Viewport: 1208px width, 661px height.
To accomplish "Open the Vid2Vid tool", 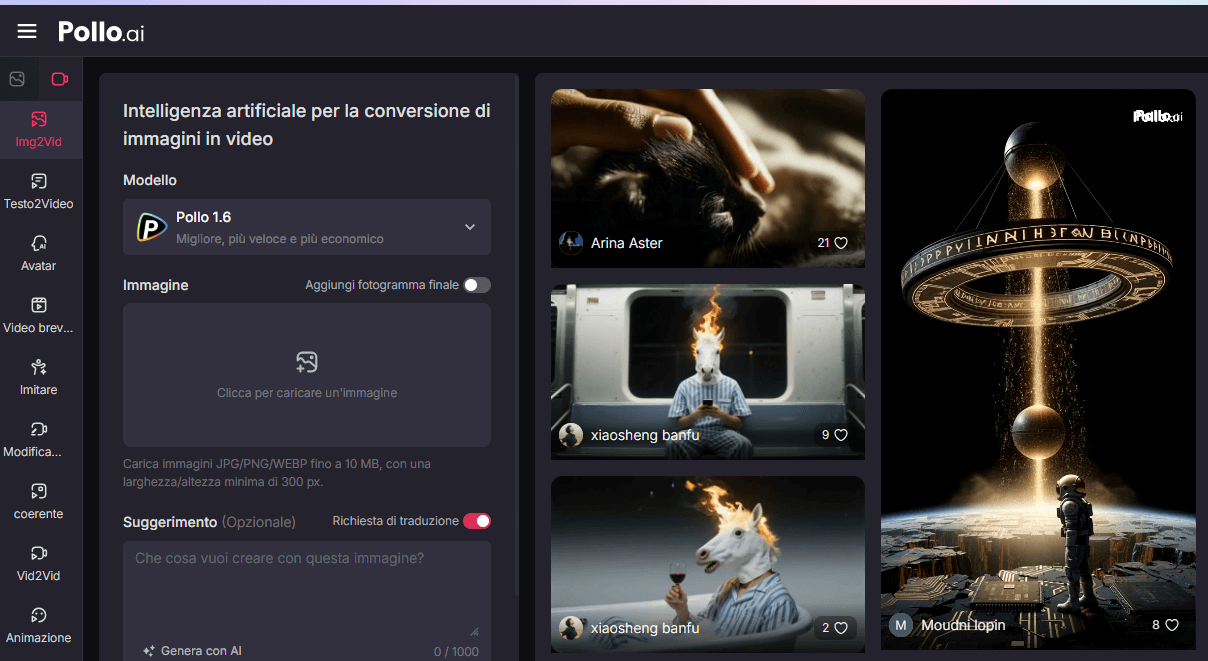I will click(x=40, y=564).
